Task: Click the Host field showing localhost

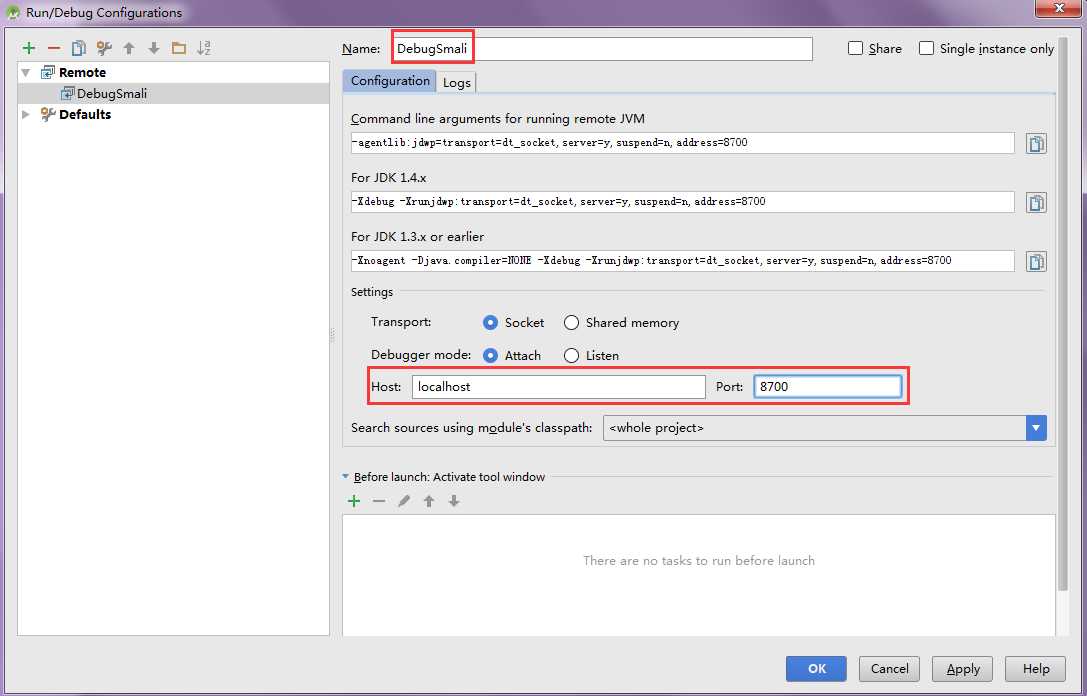Action: coord(559,387)
